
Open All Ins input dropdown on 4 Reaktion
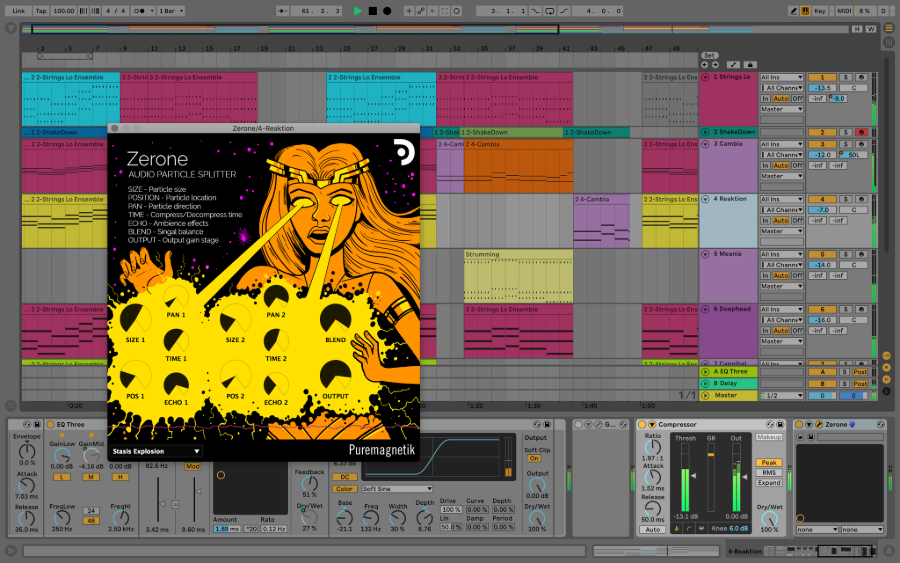tap(781, 199)
